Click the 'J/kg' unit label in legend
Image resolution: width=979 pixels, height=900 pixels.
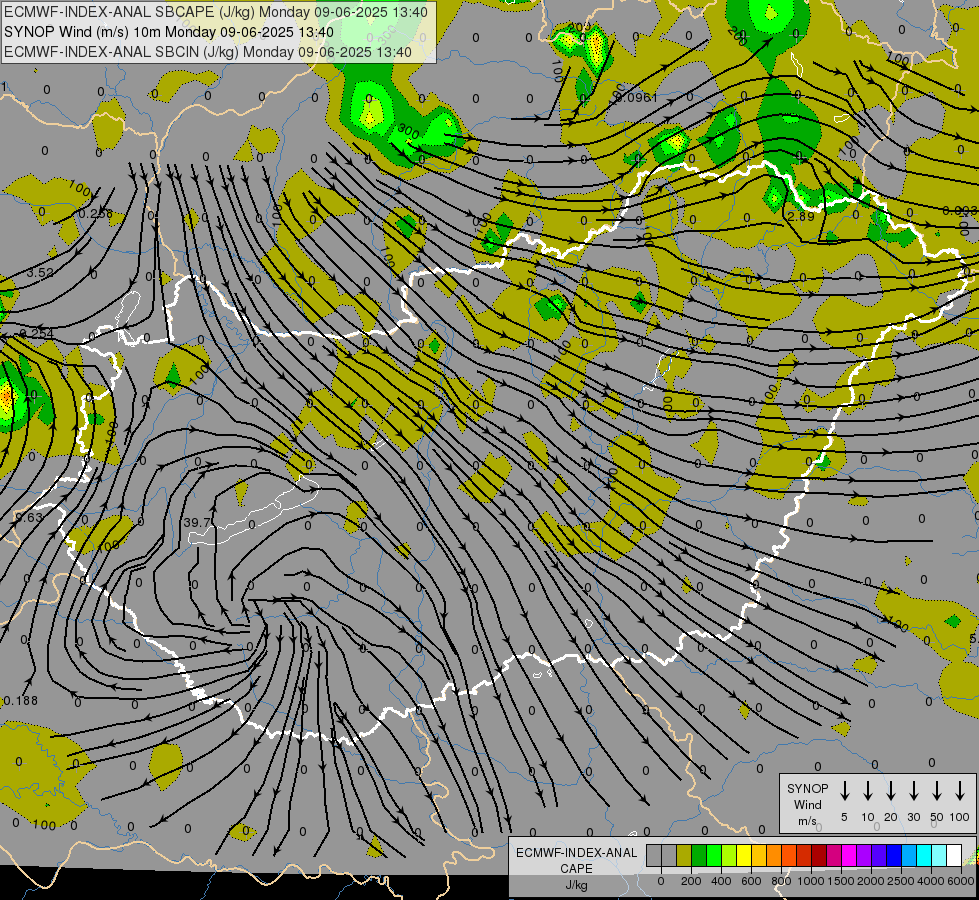pyautogui.click(x=576, y=885)
